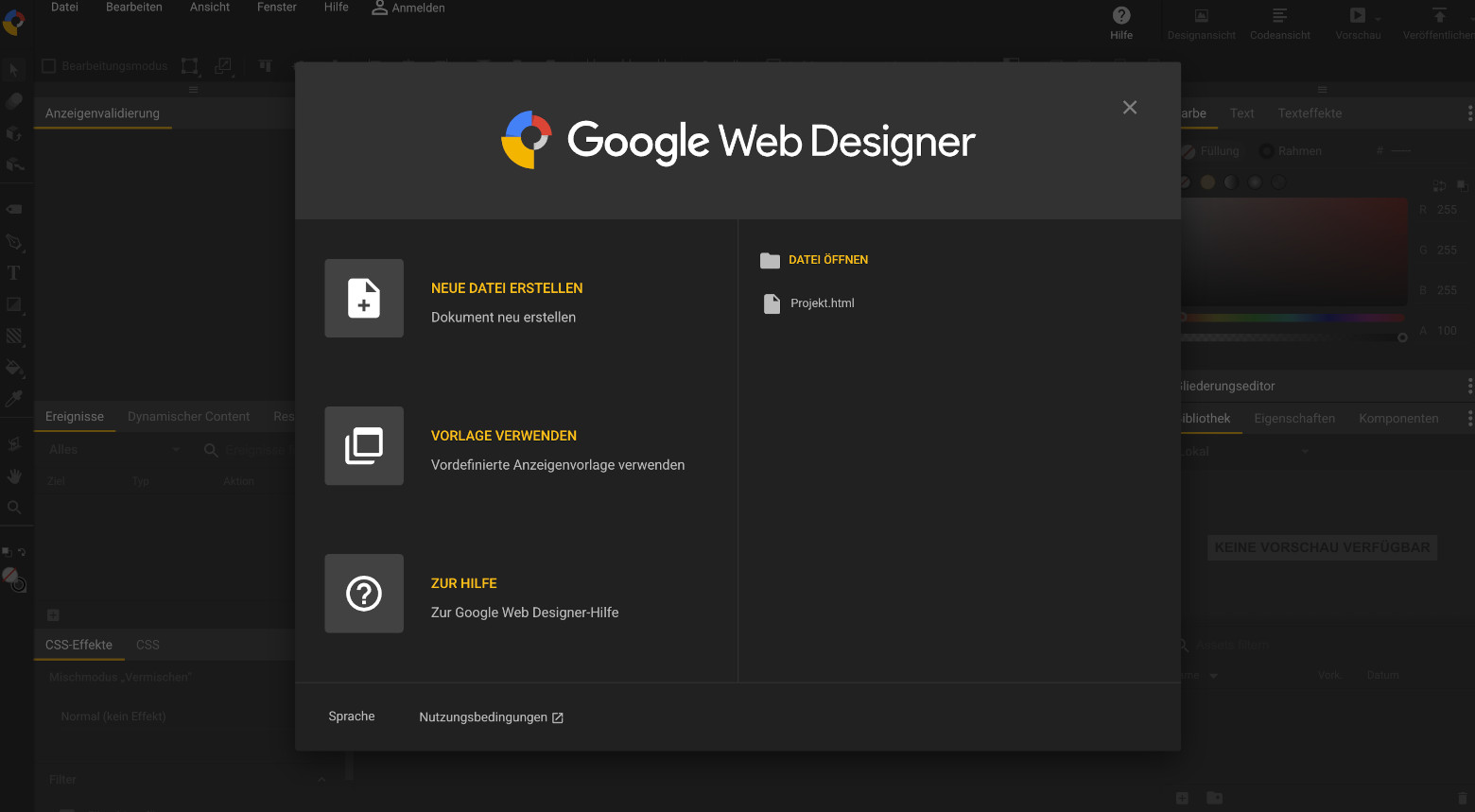Click the R value field 255
This screenshot has width=1475, height=812.
point(1447,210)
